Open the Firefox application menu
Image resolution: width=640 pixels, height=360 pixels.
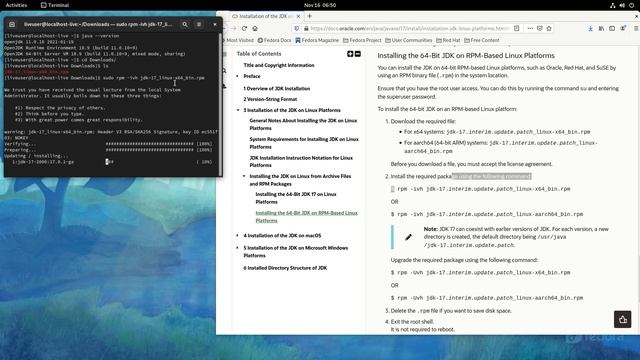pos(636,29)
